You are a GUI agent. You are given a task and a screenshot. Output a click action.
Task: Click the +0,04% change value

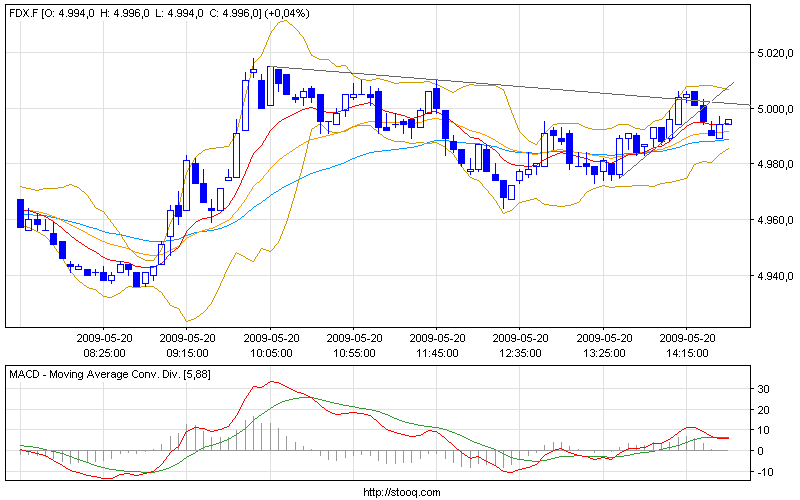286,14
